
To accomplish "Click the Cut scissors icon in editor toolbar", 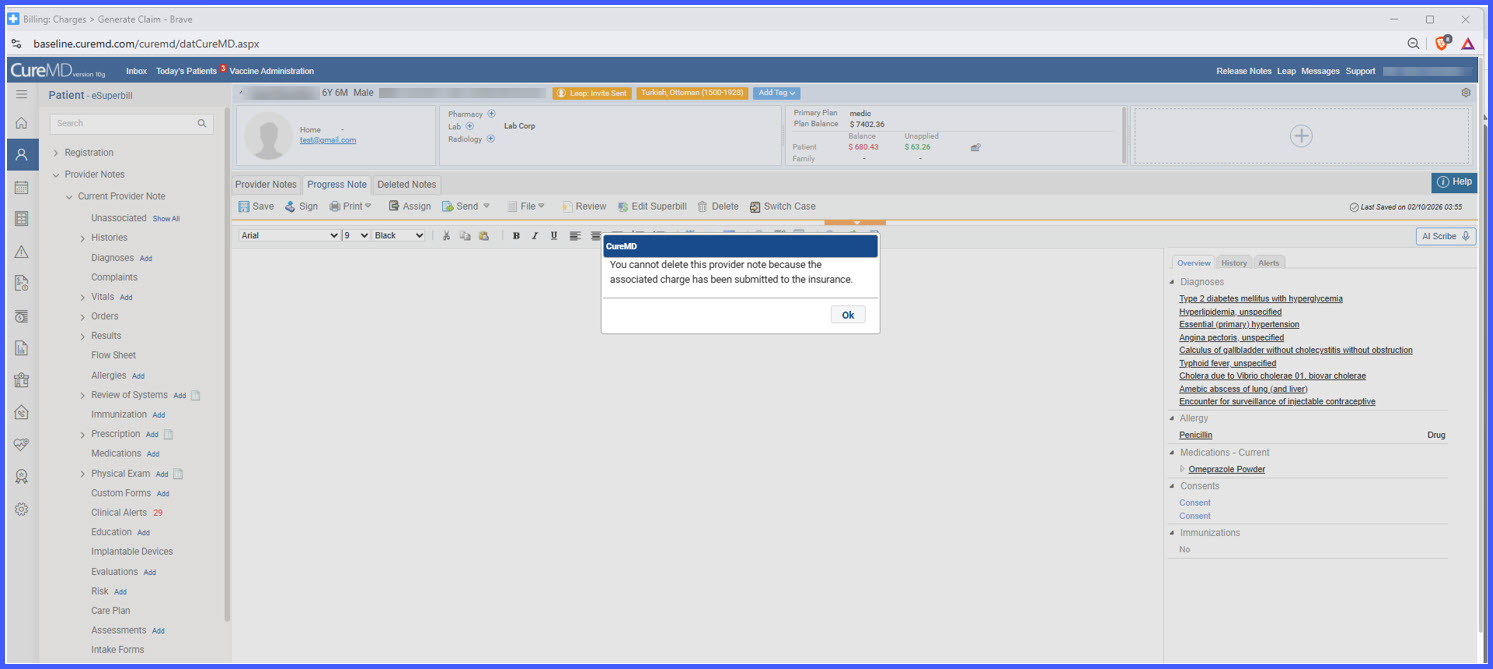I will pos(446,236).
